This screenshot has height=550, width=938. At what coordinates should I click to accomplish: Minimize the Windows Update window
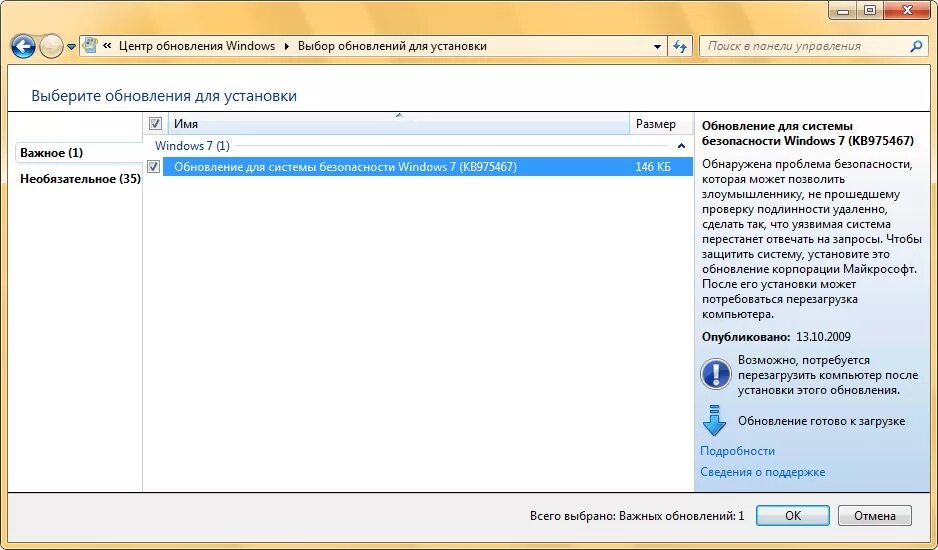tap(843, 10)
